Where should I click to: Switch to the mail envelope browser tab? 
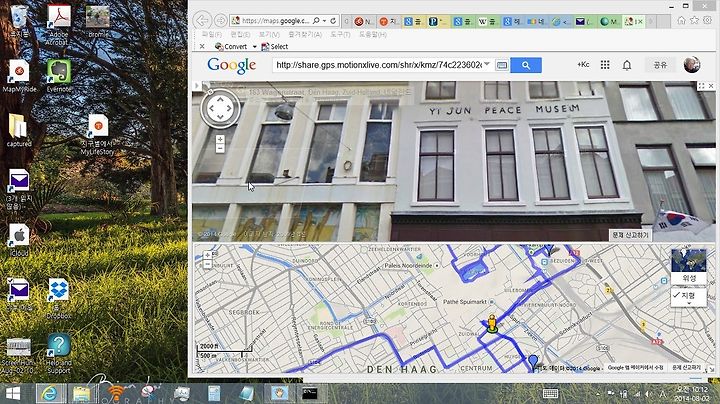pos(585,21)
